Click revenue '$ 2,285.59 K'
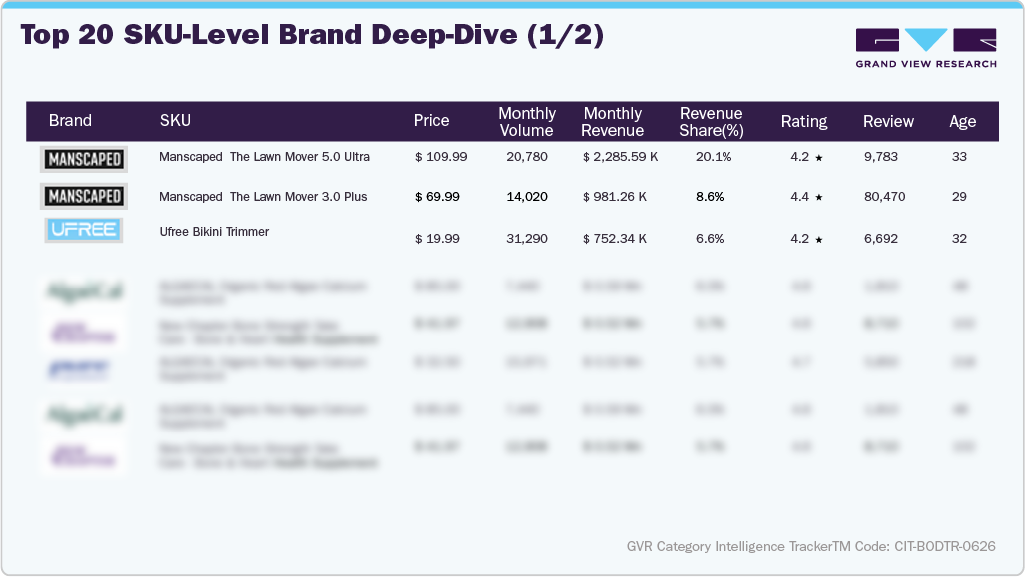This screenshot has height=577, width=1025. pos(620,157)
